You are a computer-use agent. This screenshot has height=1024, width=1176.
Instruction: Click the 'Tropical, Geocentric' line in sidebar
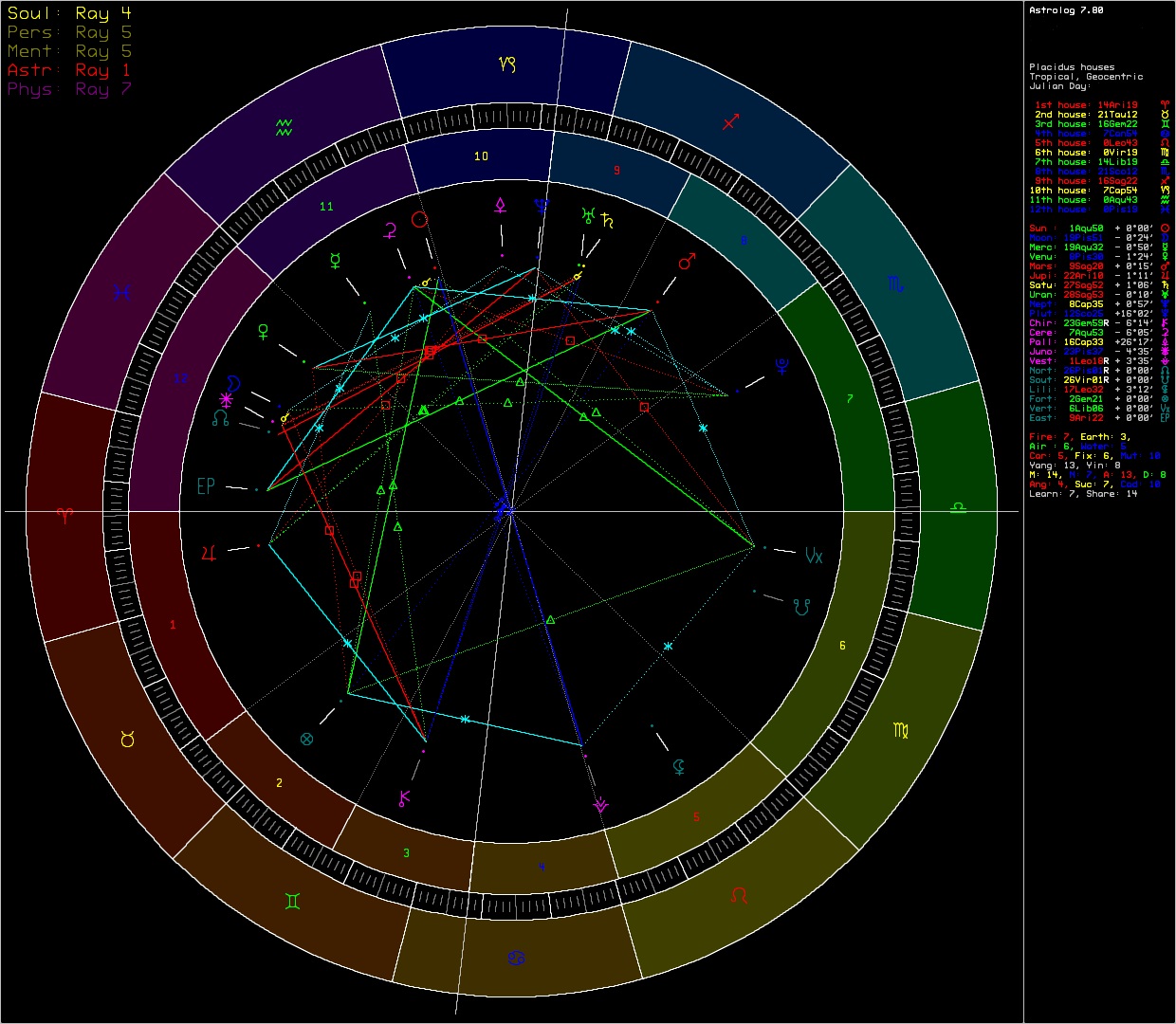coord(1086,77)
